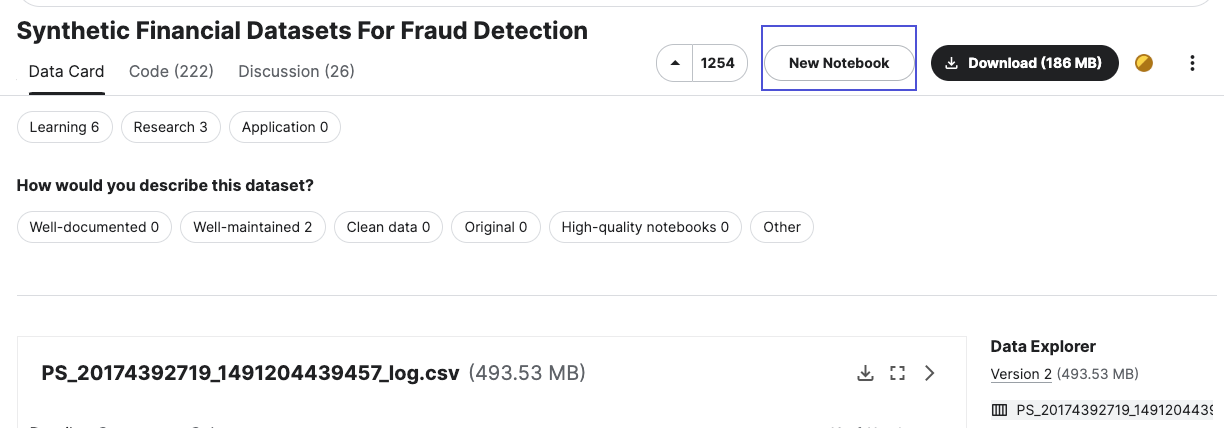This screenshot has width=1224, height=428.
Task: Click the upvote arrow icon
Action: (x=675, y=63)
